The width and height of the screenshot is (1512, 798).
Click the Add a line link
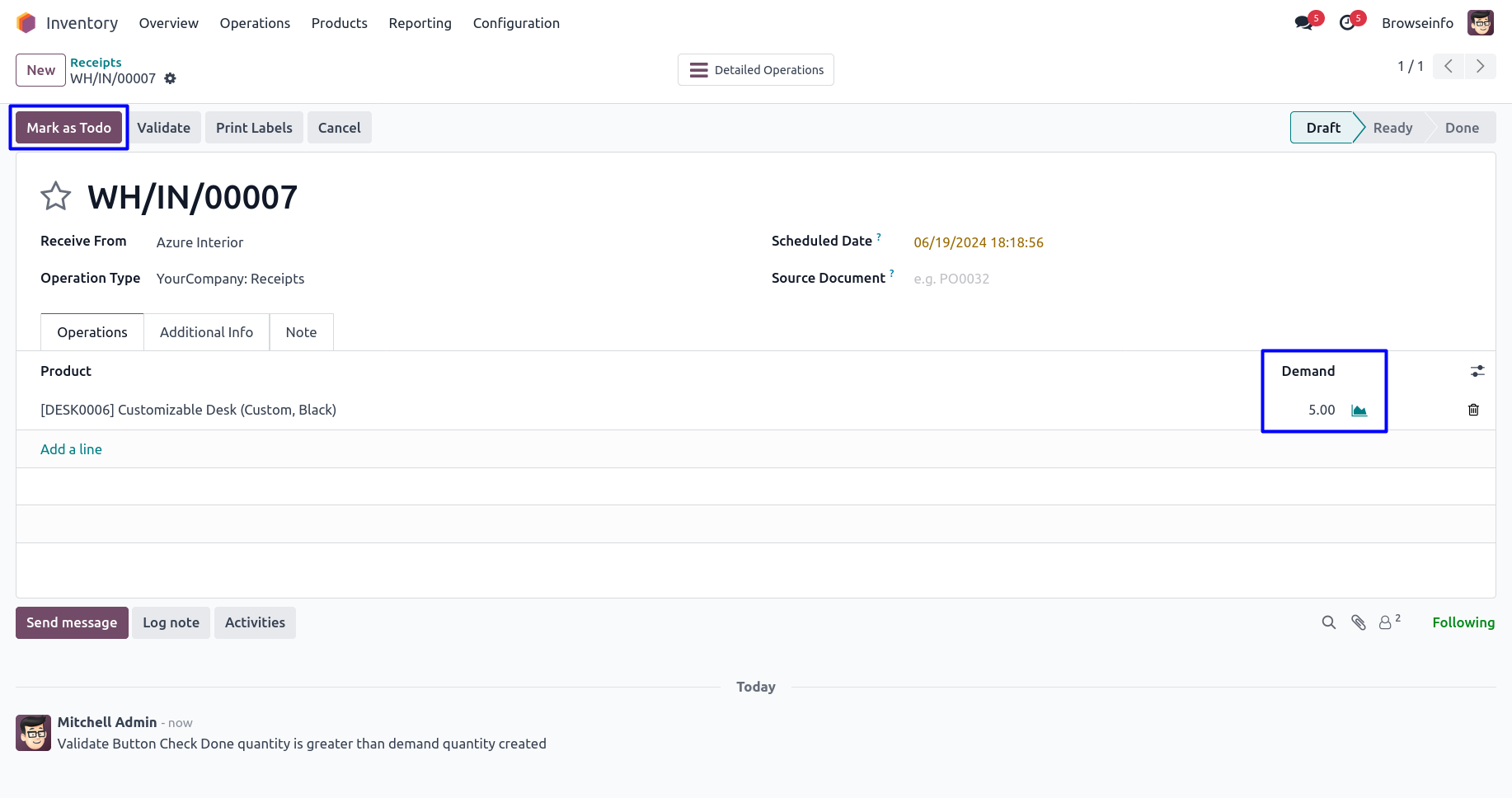tap(72, 449)
